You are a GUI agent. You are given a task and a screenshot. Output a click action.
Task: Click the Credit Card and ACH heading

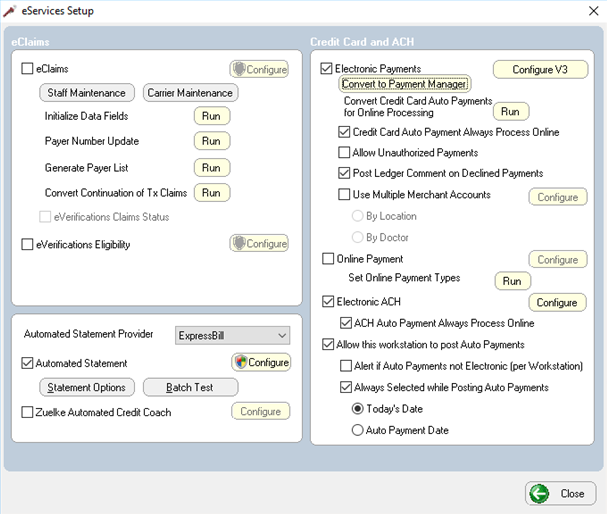362,42
